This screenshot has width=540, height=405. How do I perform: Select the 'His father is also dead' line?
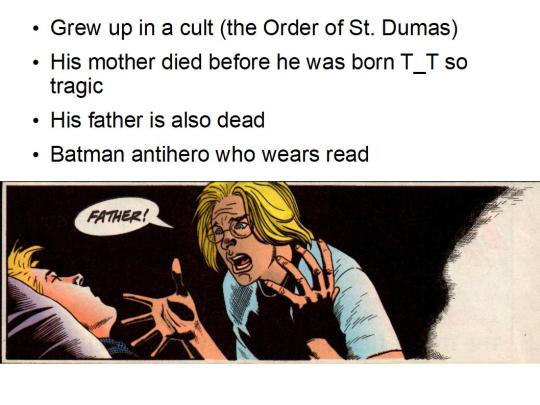click(157, 120)
